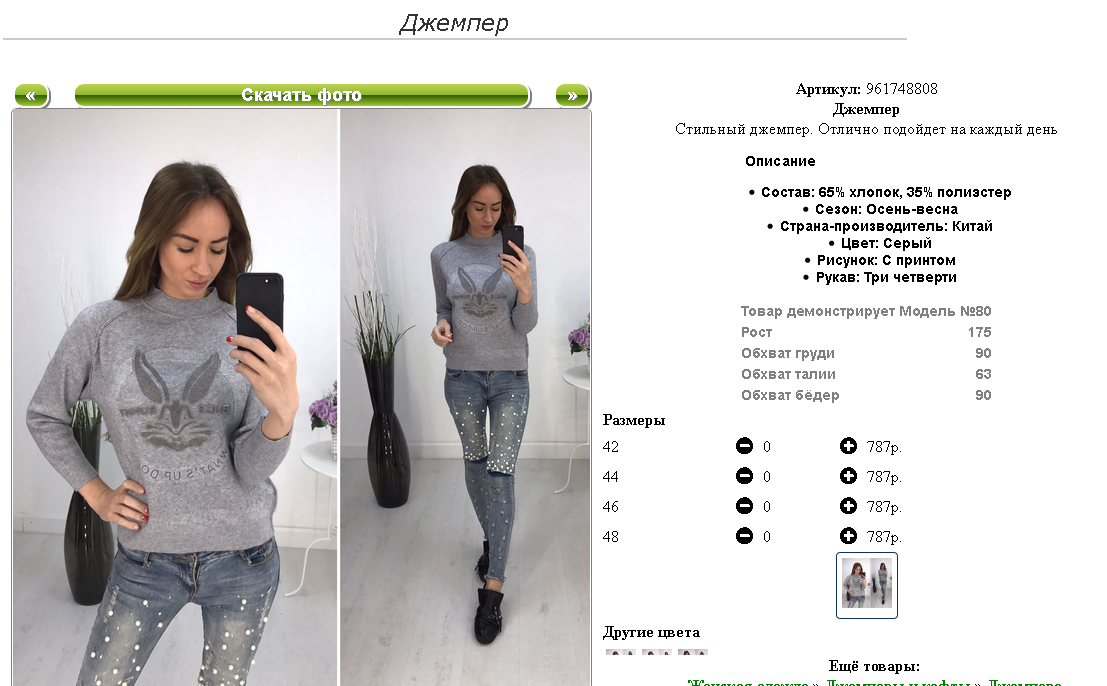Select the small product preview thumbnail
Viewport: 1107px width, 686px height.
click(x=867, y=585)
